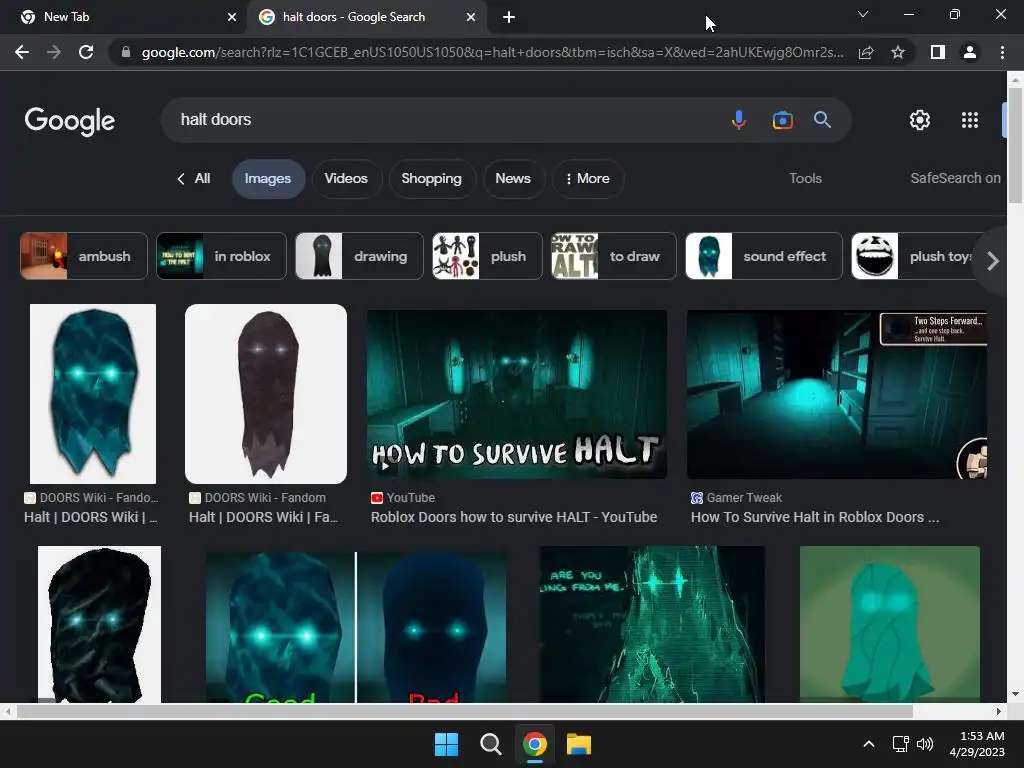Image resolution: width=1024 pixels, height=768 pixels.
Task: Switch to Videos results
Action: [x=346, y=179]
